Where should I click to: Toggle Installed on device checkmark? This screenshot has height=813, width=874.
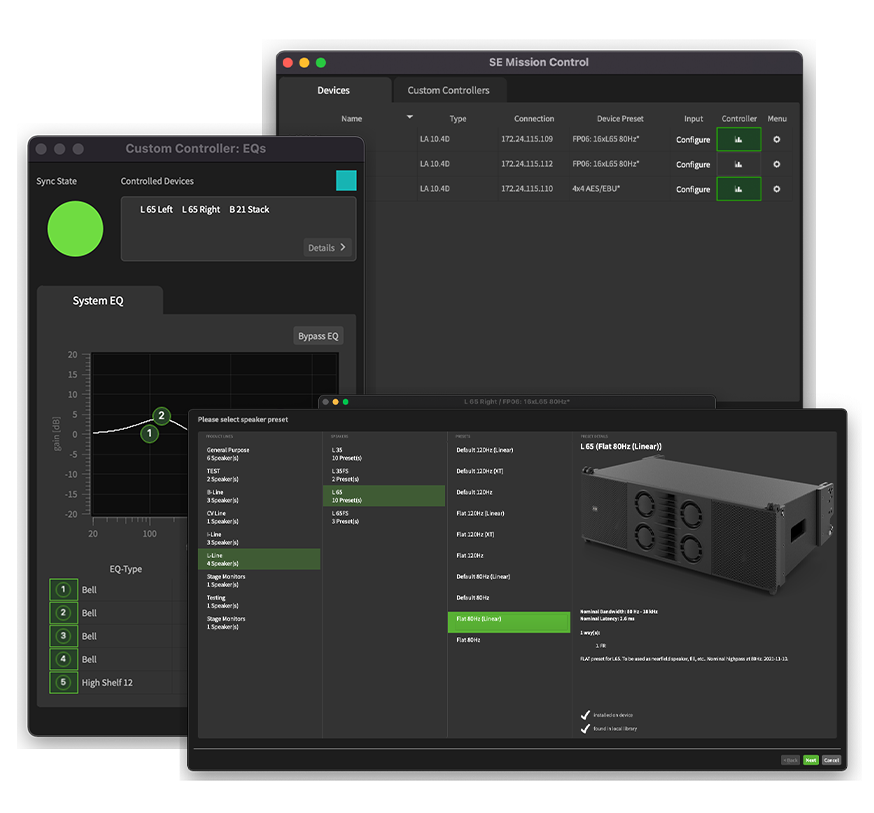click(x=585, y=715)
